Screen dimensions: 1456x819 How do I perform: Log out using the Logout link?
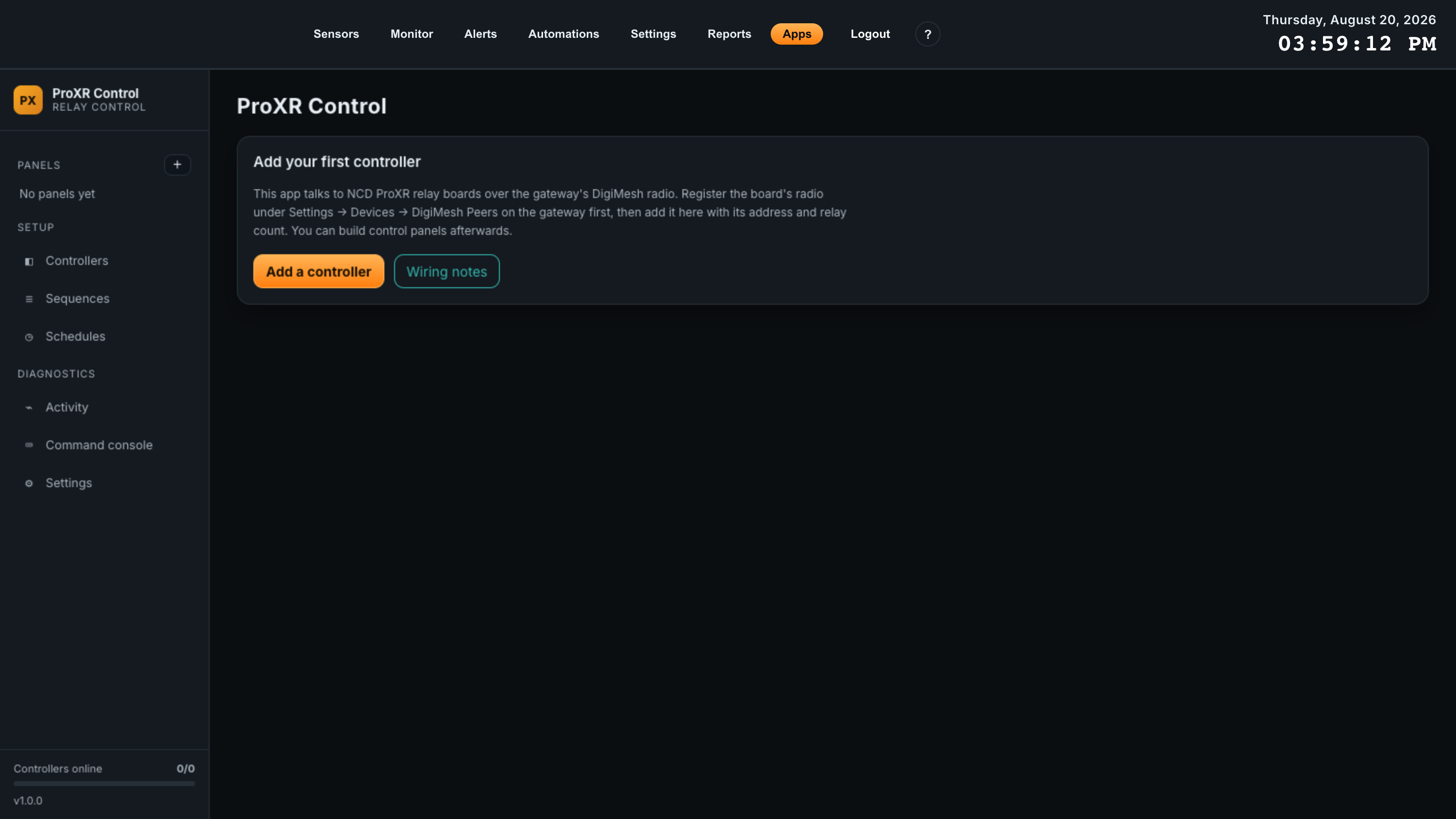pos(870,34)
